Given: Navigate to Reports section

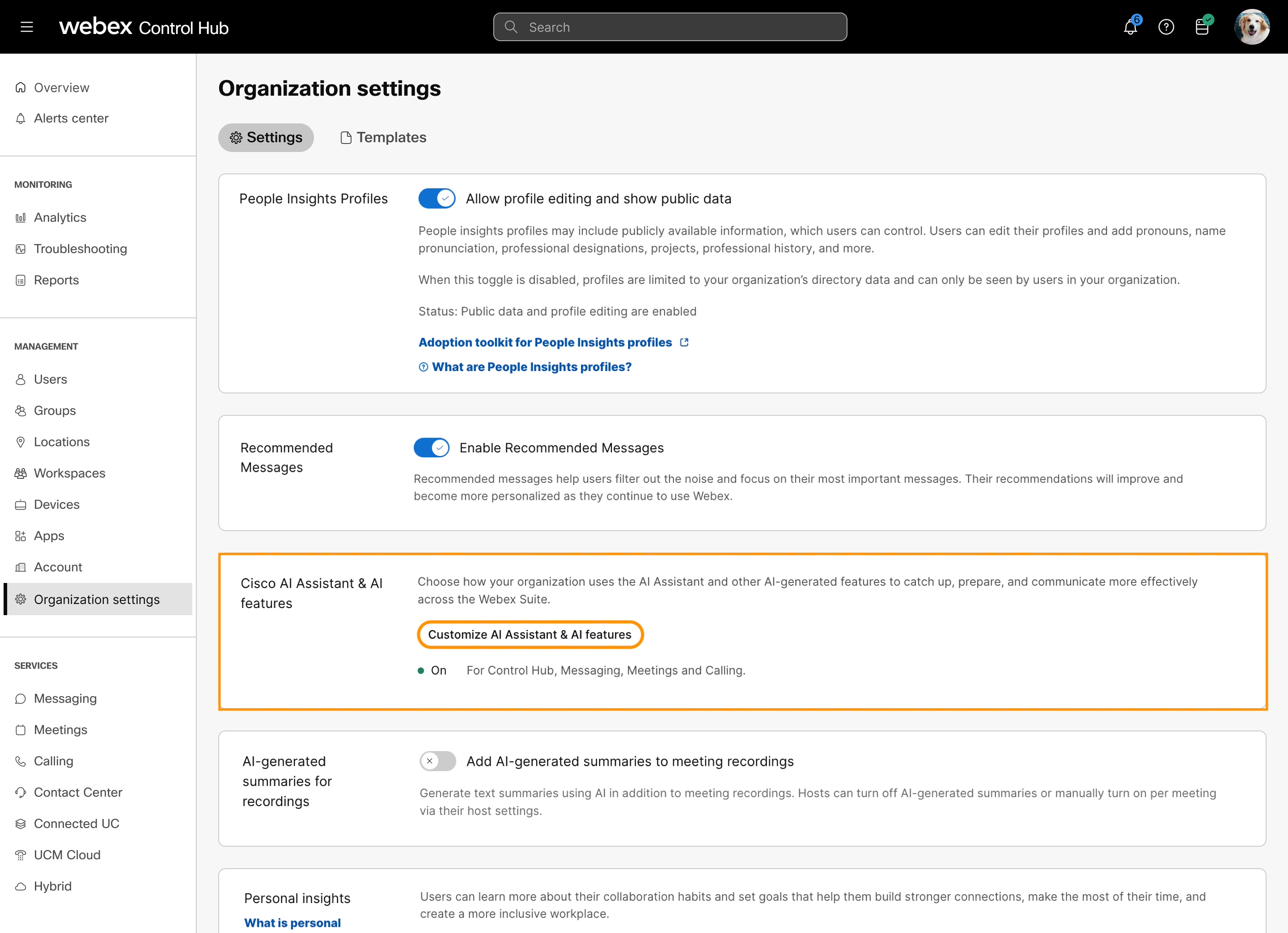Looking at the screenshot, I should 57,279.
